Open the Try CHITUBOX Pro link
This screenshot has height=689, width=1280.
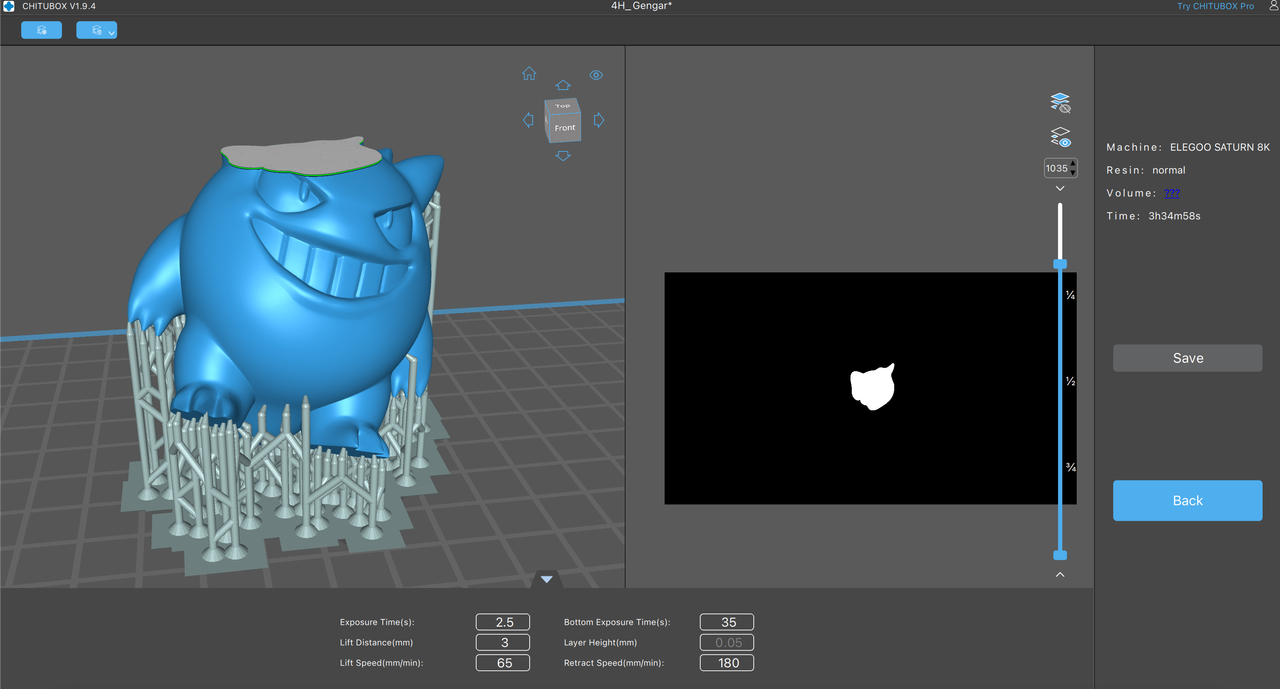[x=1215, y=6]
